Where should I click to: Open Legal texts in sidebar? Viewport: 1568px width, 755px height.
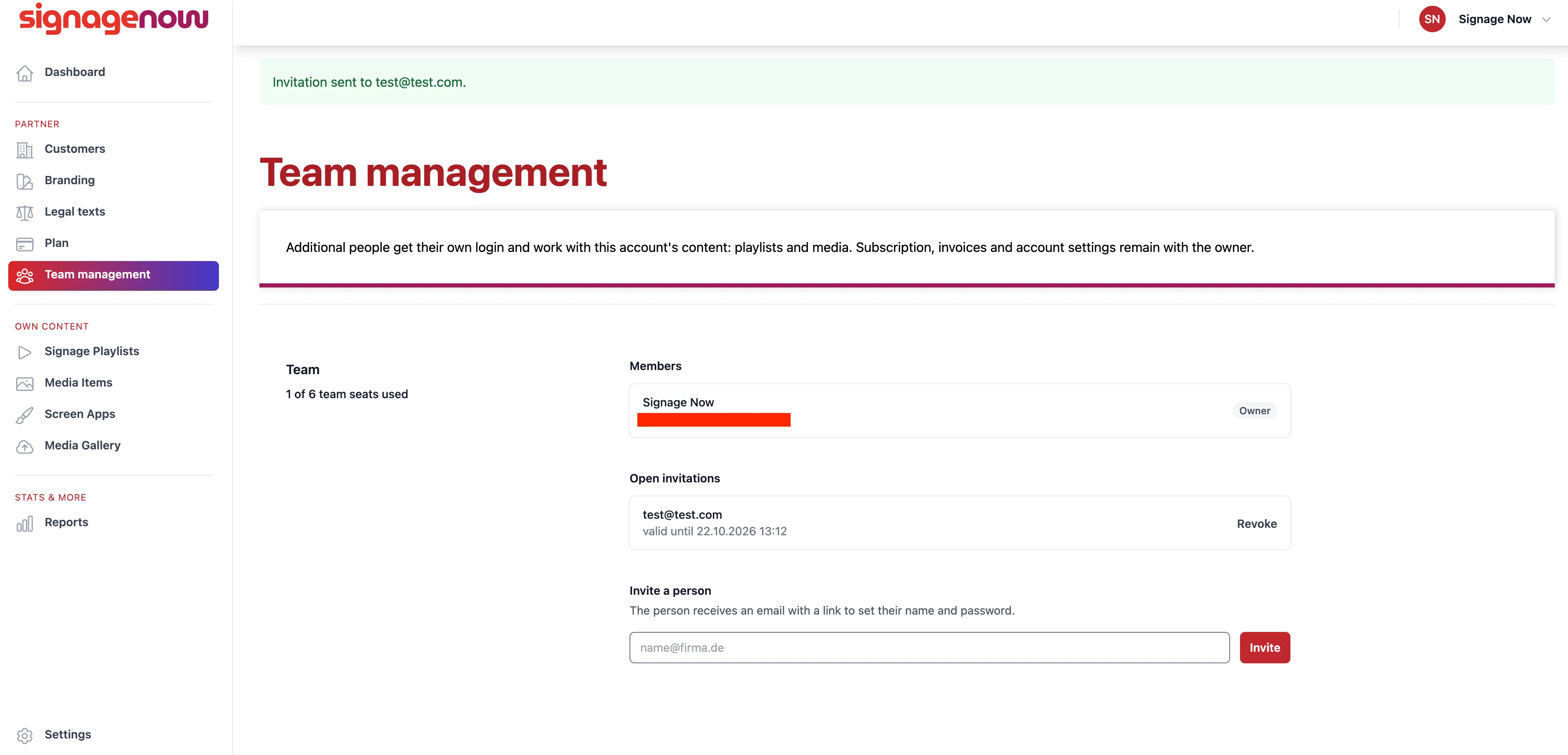[113, 212]
